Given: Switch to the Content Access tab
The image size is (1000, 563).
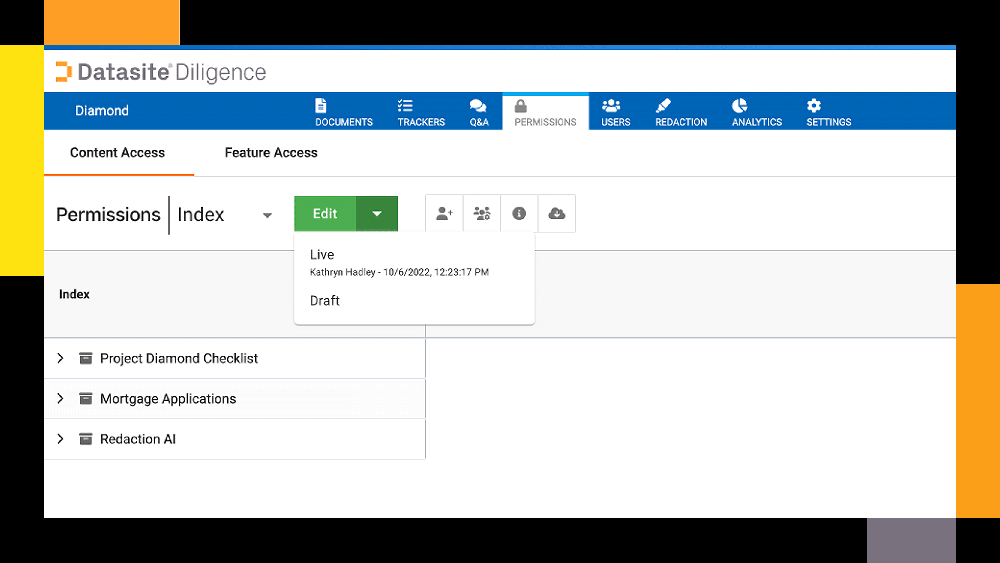Looking at the screenshot, I should [x=117, y=152].
